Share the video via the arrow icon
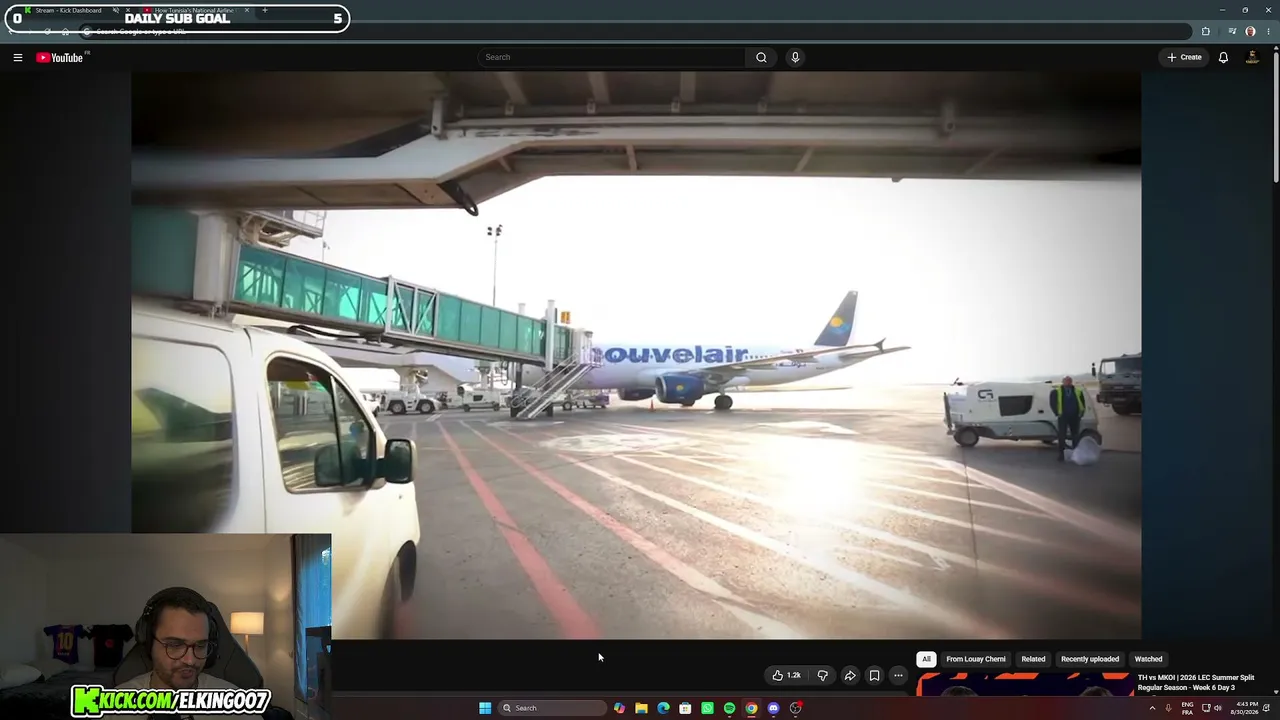 click(850, 675)
